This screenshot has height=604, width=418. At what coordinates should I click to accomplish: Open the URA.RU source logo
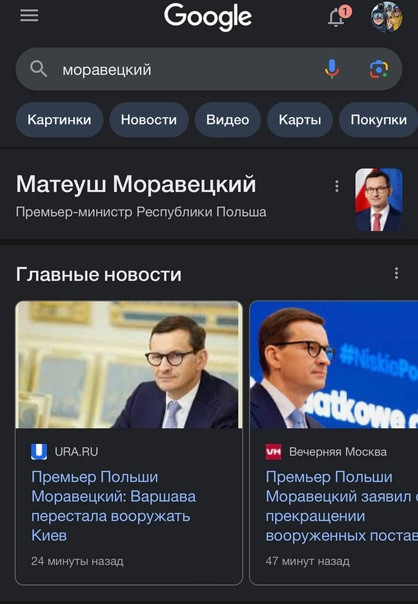point(39,451)
